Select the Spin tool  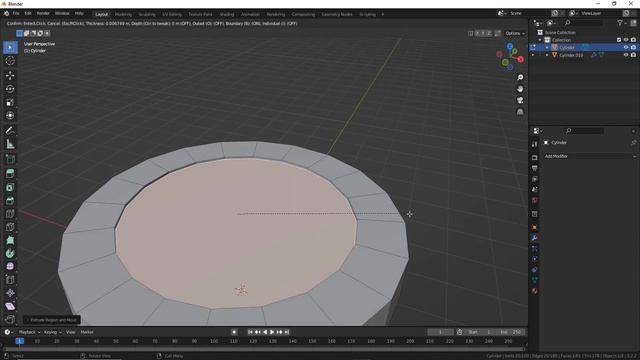coord(10,253)
